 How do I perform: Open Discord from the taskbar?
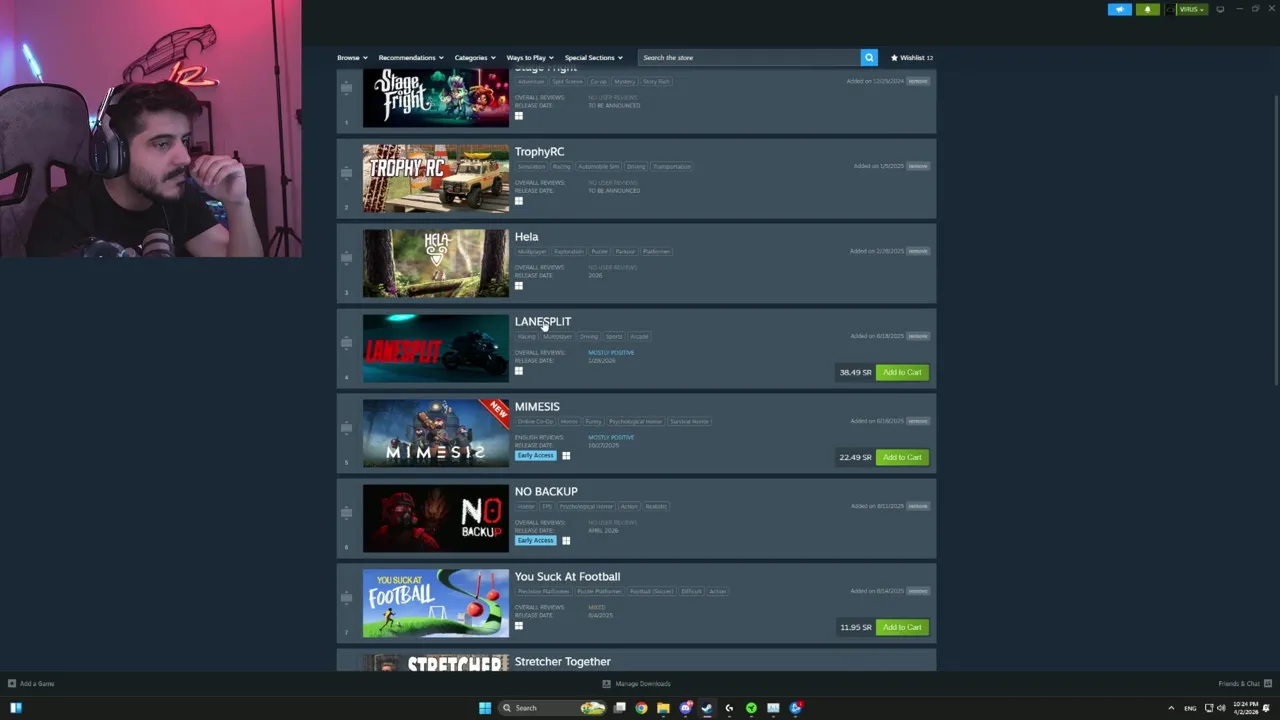click(685, 708)
